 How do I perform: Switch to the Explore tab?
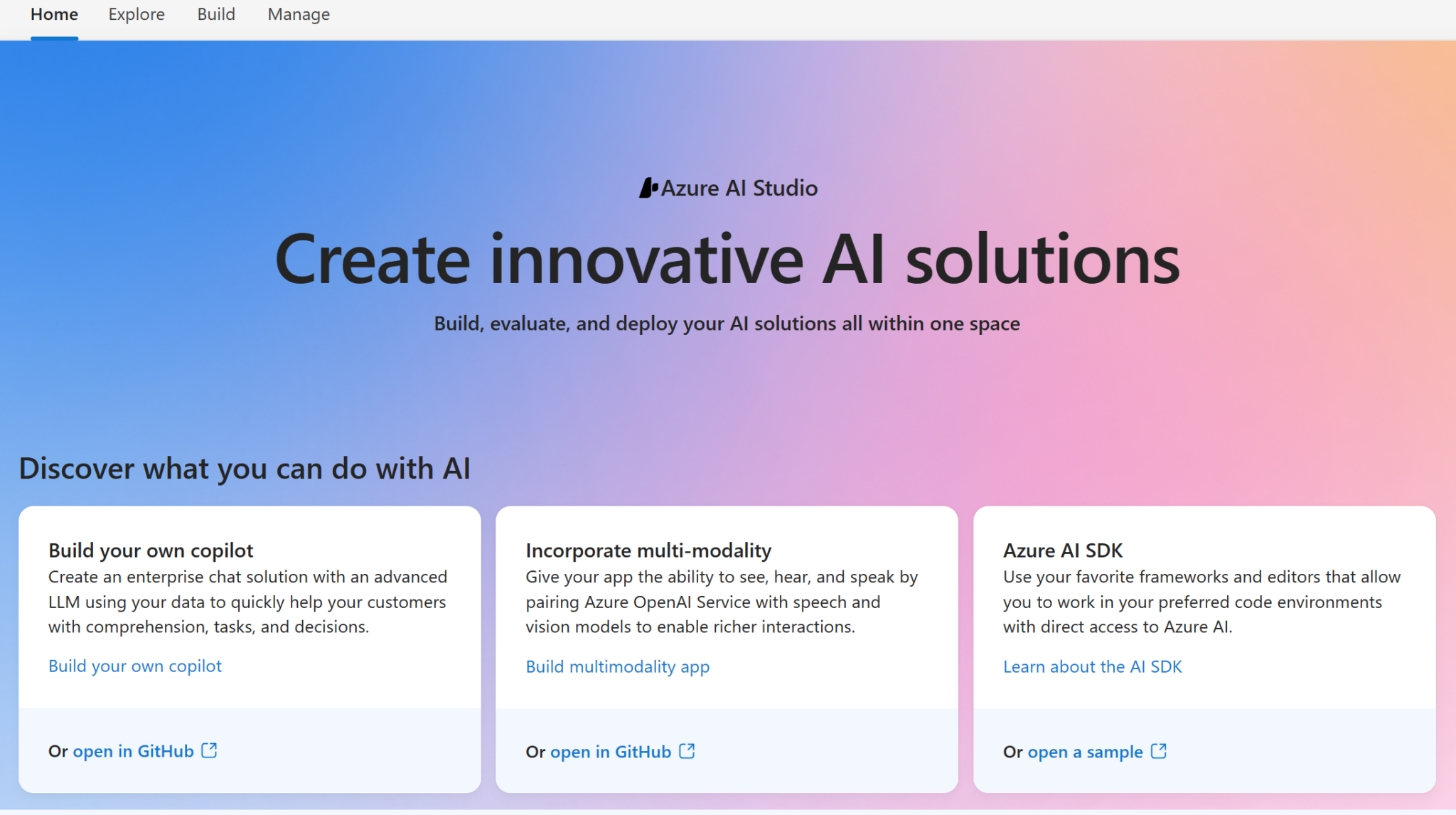136,14
